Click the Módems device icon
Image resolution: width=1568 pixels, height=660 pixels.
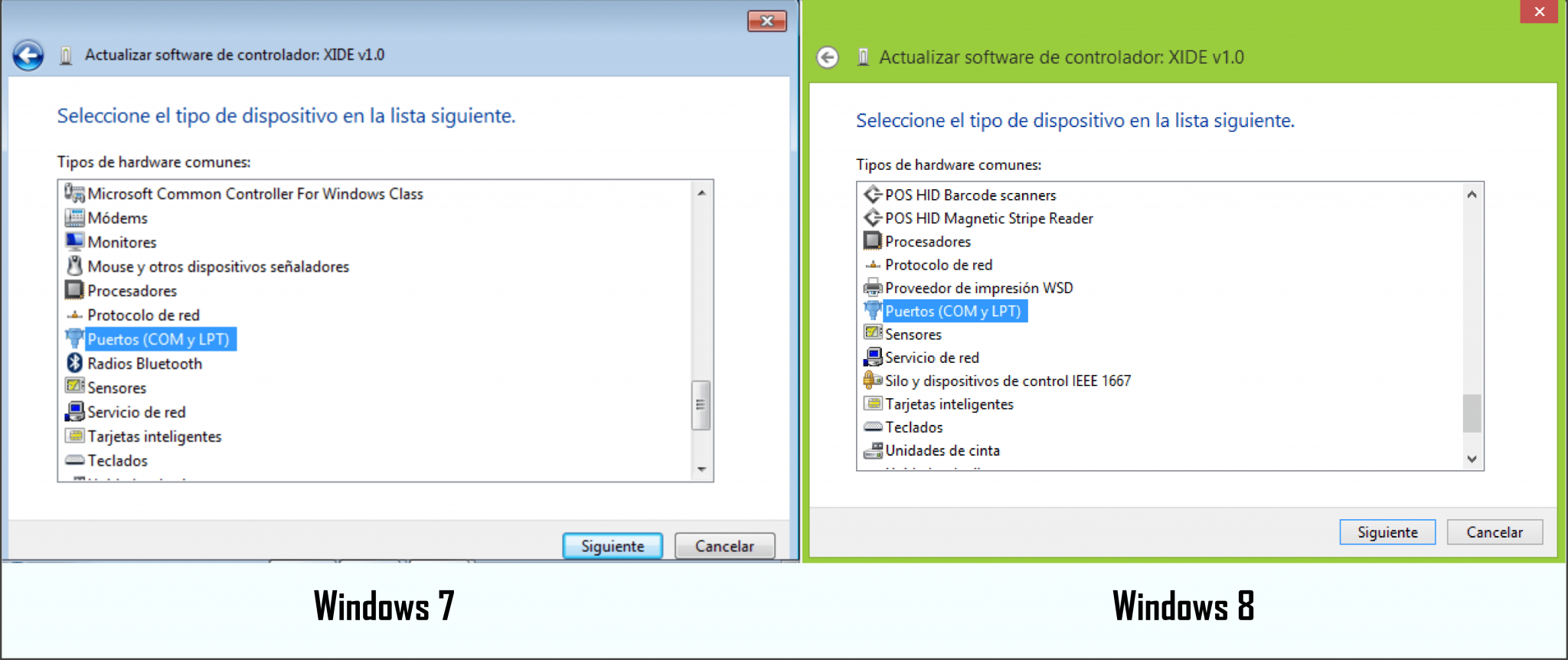[74, 218]
